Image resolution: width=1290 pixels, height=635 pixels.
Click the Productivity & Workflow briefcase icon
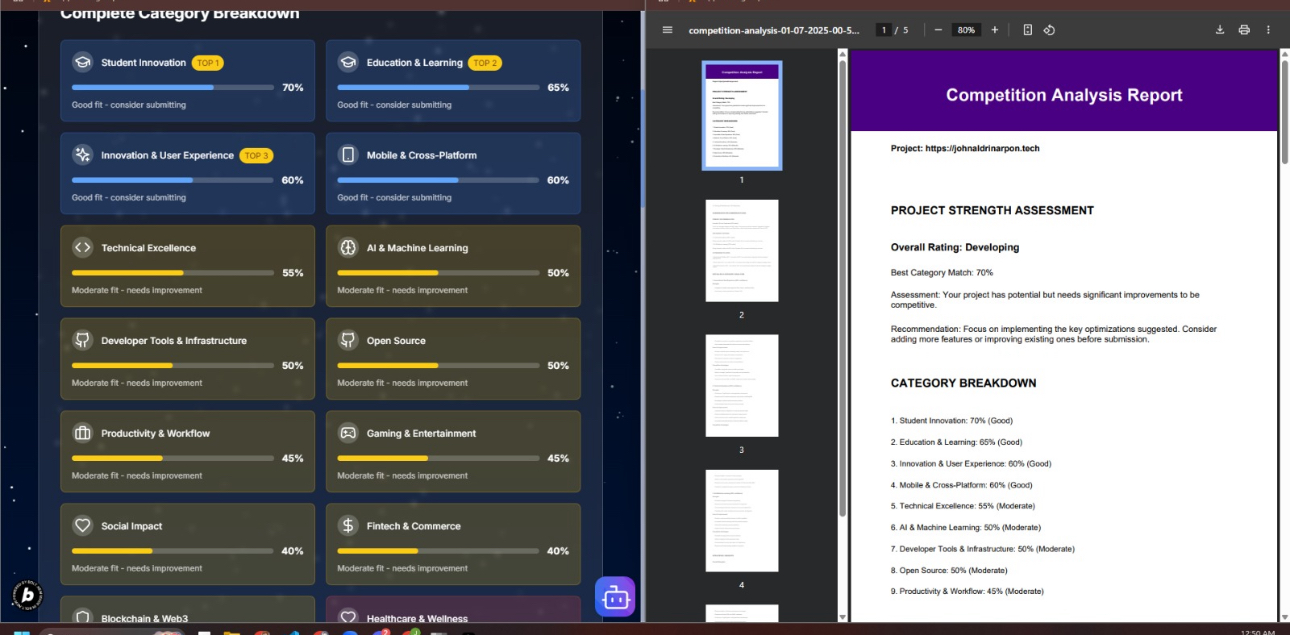click(x=82, y=433)
